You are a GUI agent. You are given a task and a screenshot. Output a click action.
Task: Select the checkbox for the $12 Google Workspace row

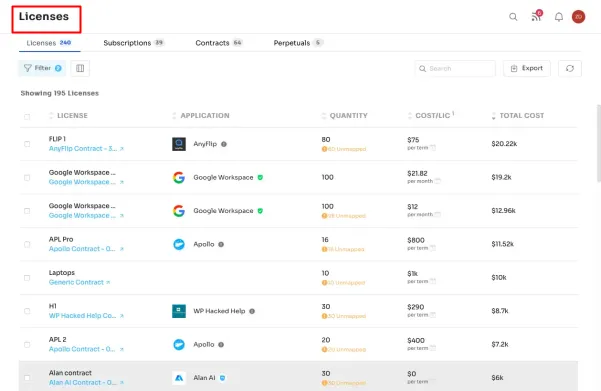[27, 211]
